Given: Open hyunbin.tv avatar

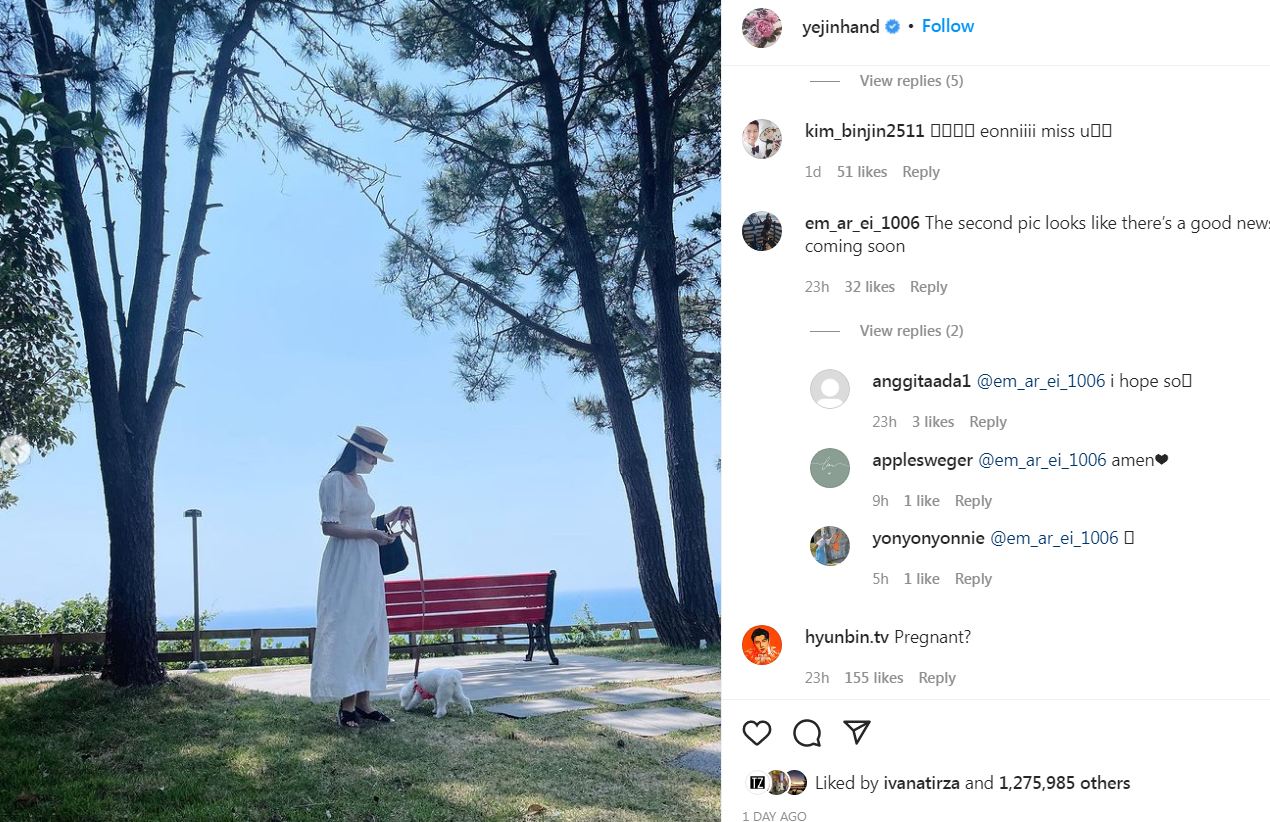Looking at the screenshot, I should [762, 645].
